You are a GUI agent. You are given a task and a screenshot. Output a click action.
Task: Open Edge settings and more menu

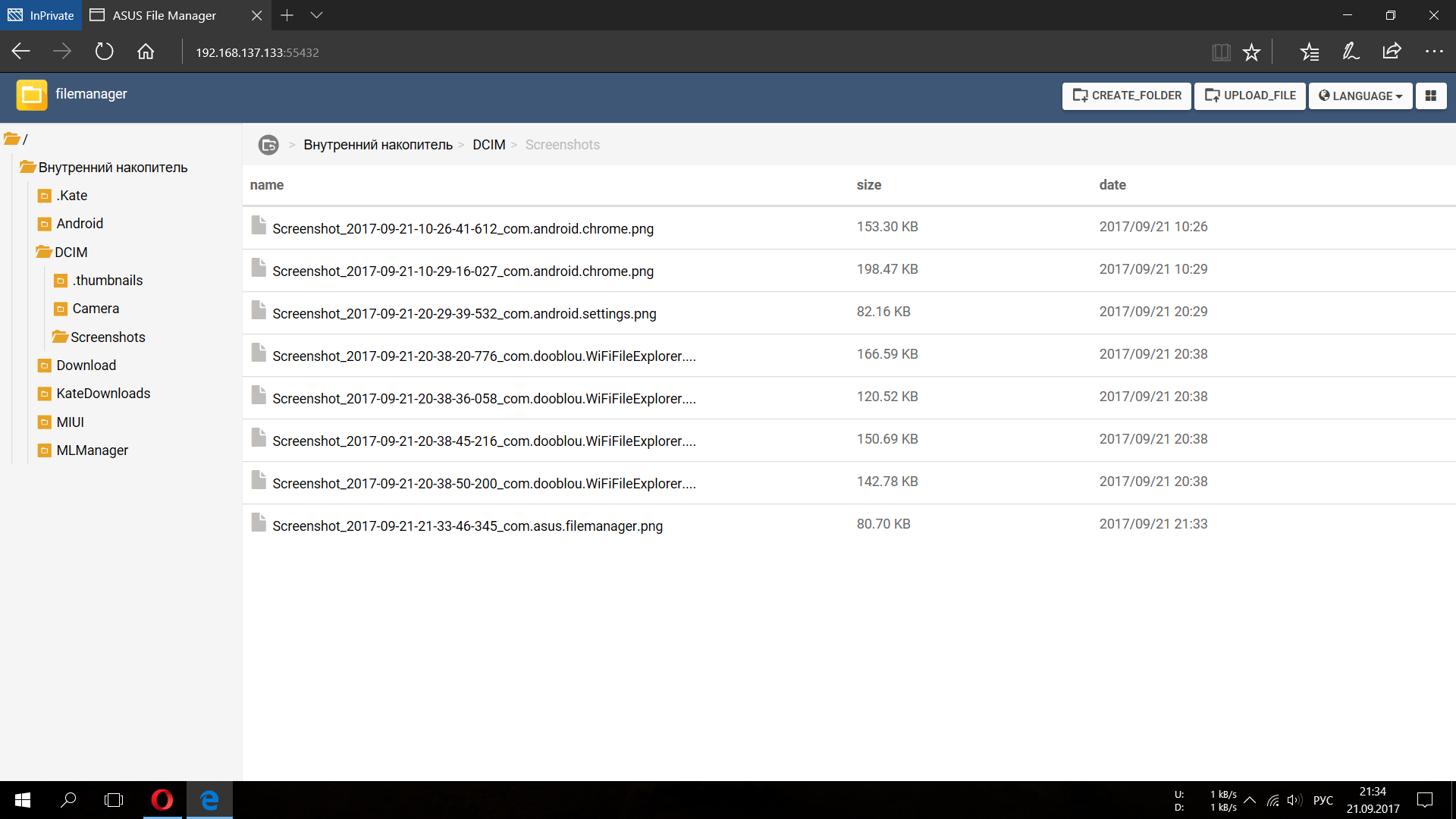1434,52
